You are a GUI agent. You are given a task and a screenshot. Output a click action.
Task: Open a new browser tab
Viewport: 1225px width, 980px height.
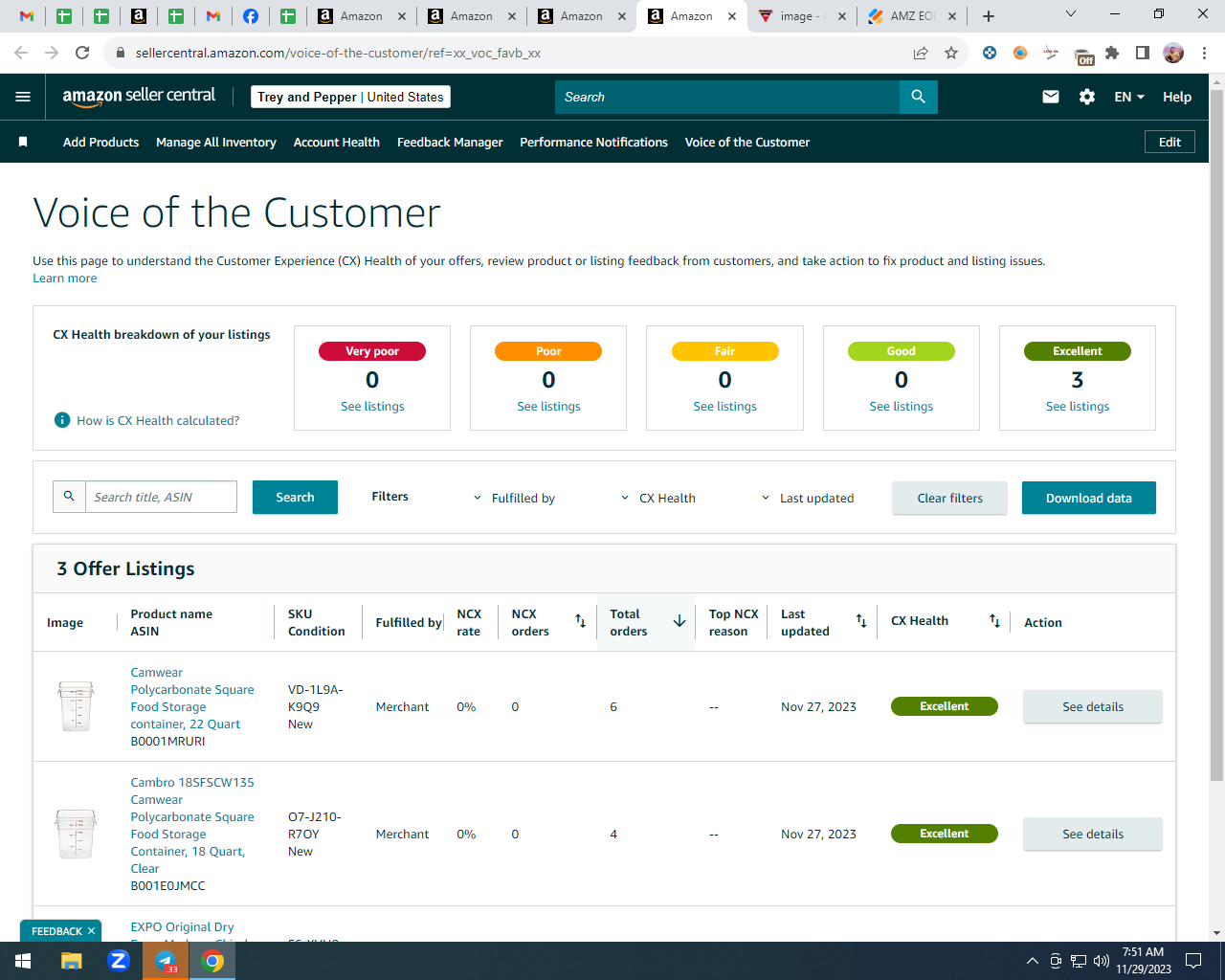click(989, 16)
